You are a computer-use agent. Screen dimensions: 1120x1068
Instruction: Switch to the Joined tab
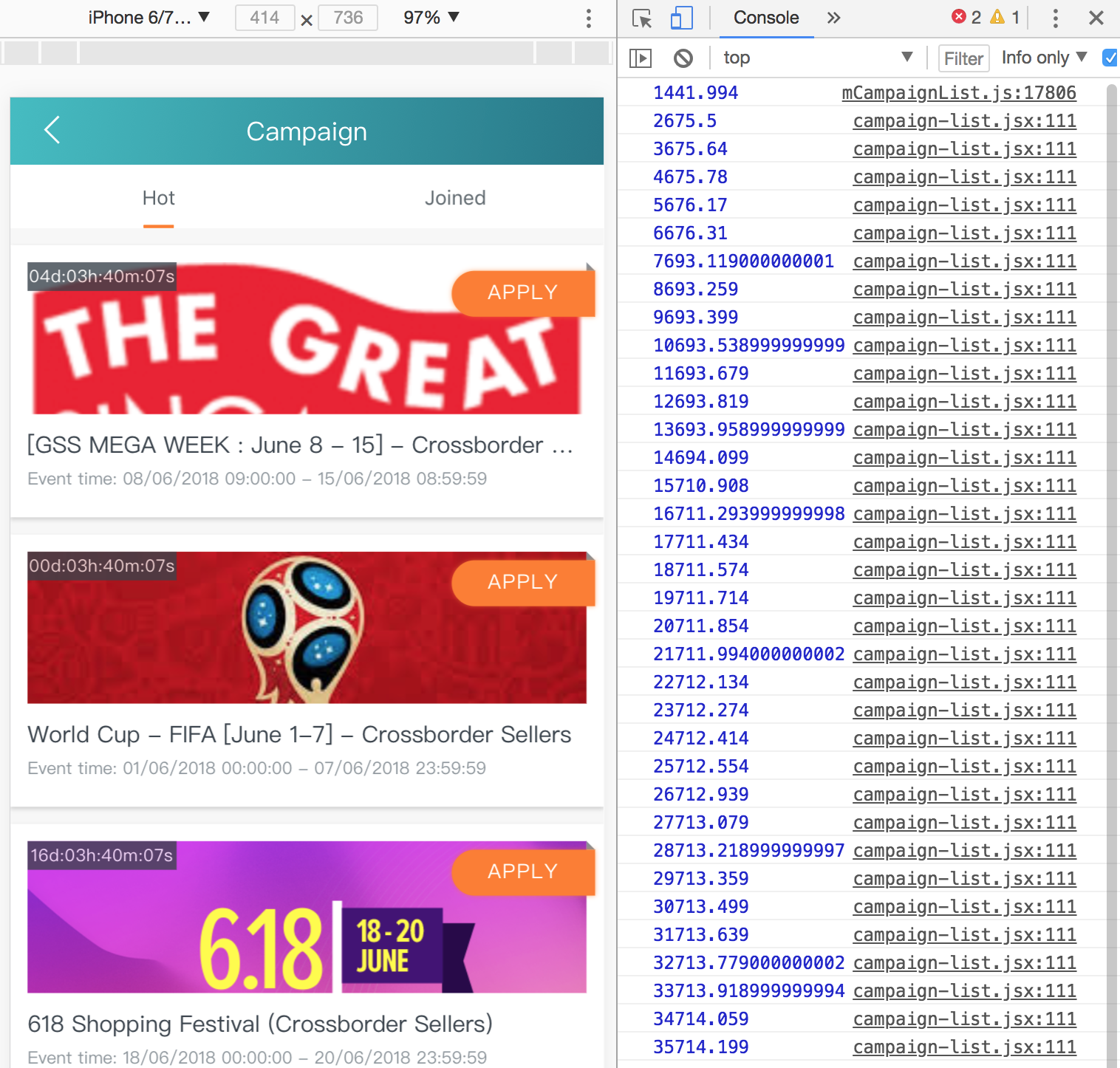point(454,198)
